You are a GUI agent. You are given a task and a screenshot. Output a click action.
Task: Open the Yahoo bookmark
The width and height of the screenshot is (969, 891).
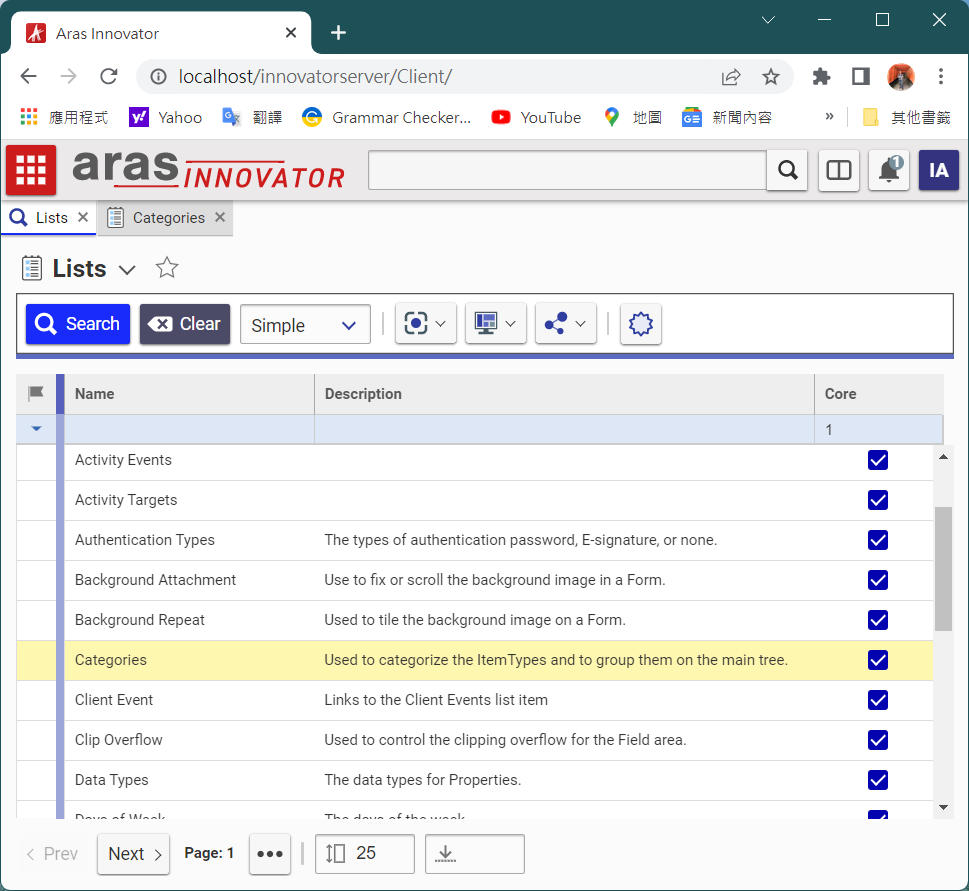click(x=165, y=117)
